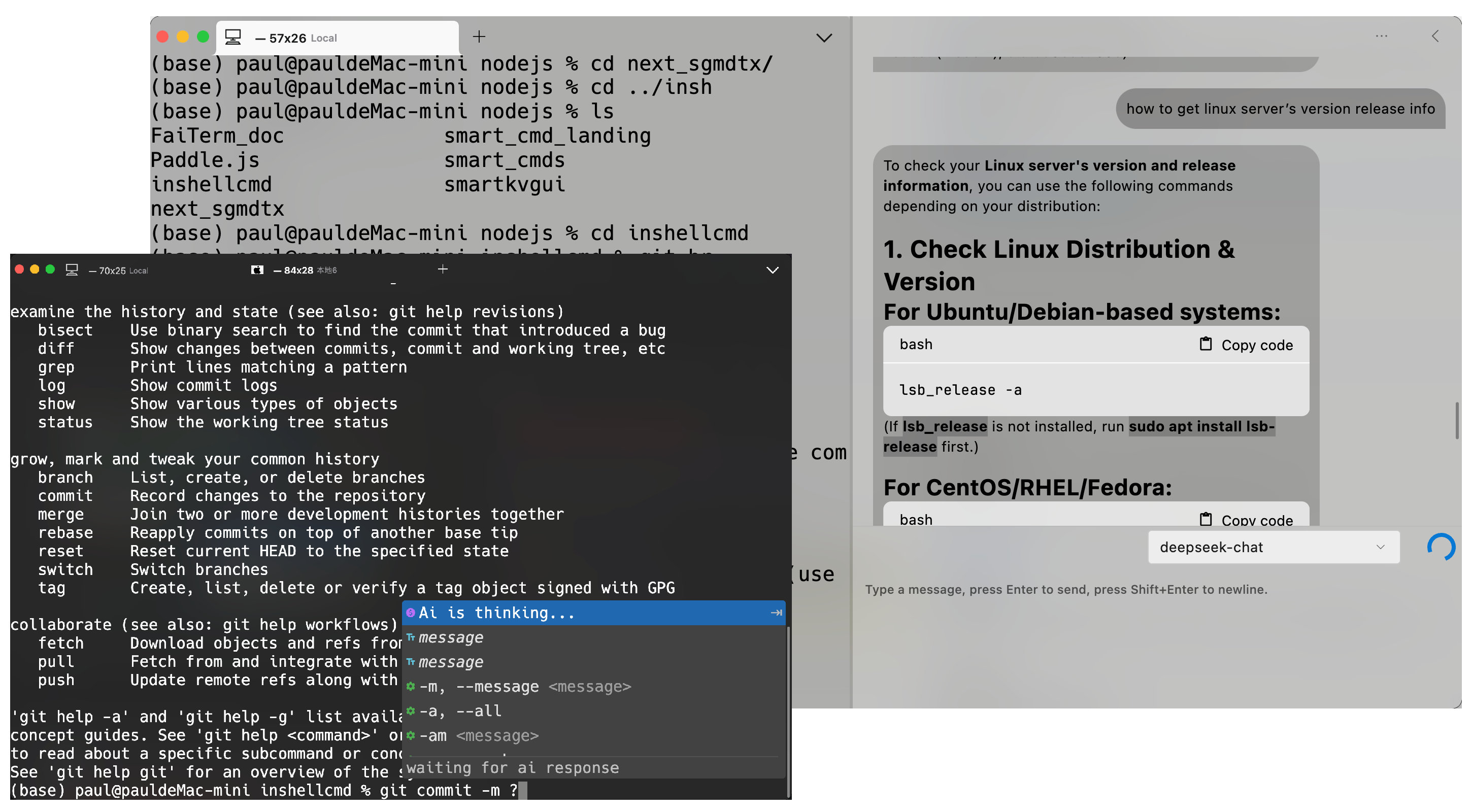This screenshot has height=812, width=1472.
Task: Click the monitor icon on the 57x26 Local tab
Action: point(232,37)
